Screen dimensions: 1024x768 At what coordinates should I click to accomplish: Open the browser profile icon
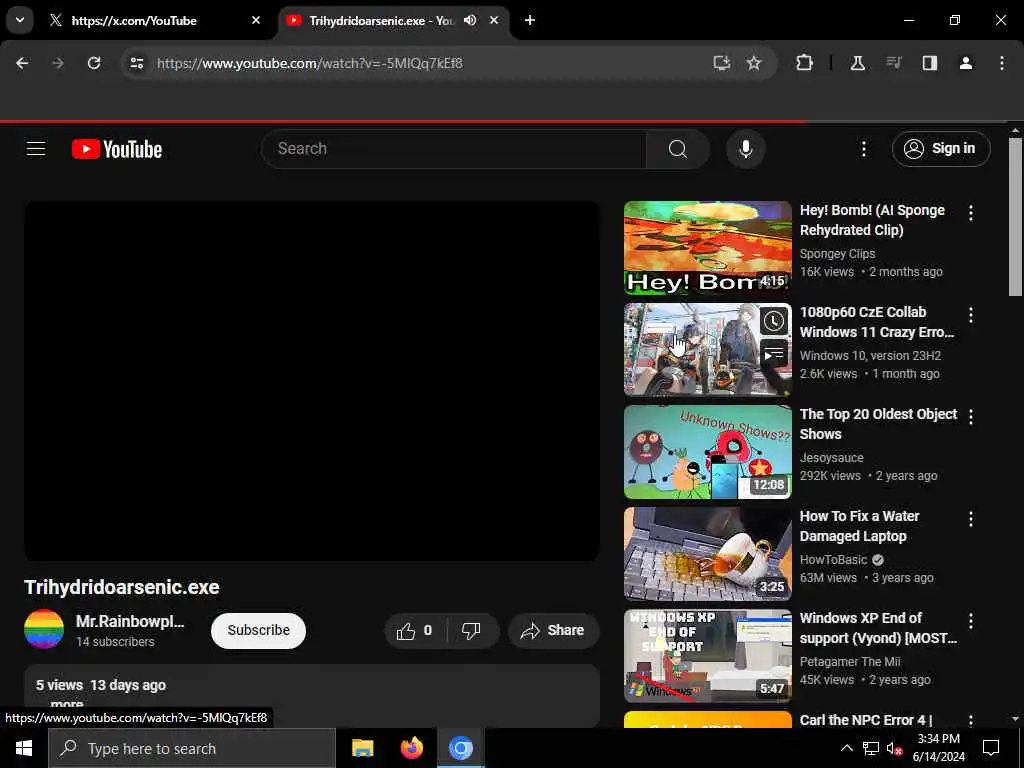pos(965,63)
